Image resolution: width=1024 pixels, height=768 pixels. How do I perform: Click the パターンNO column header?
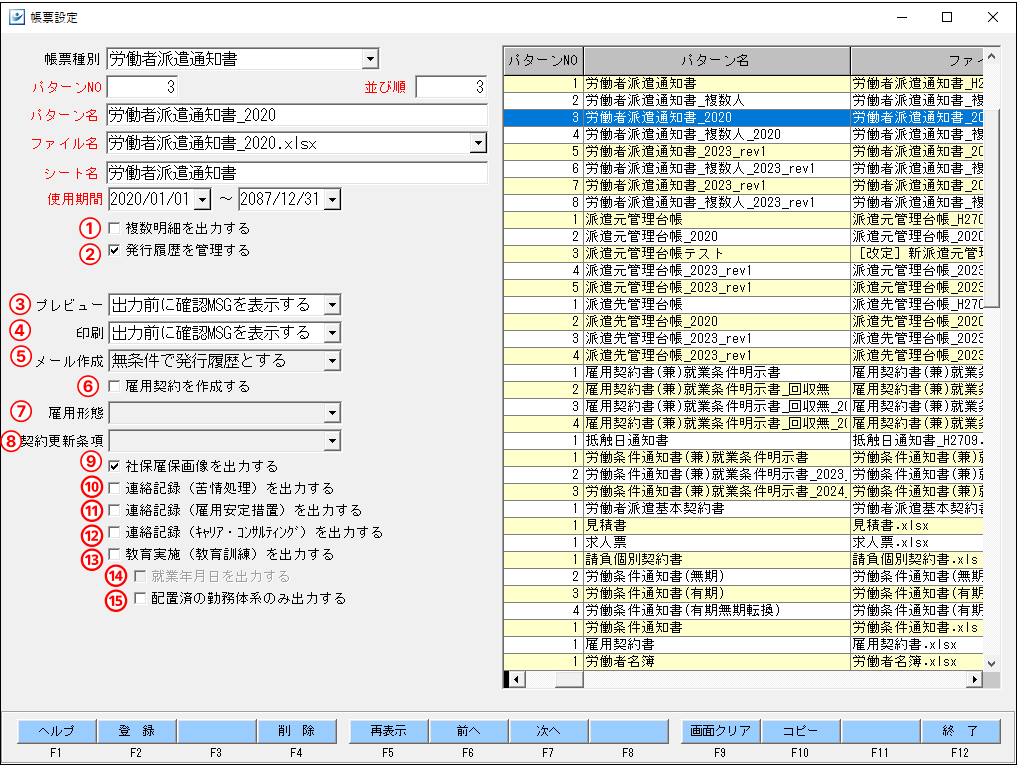coord(543,60)
